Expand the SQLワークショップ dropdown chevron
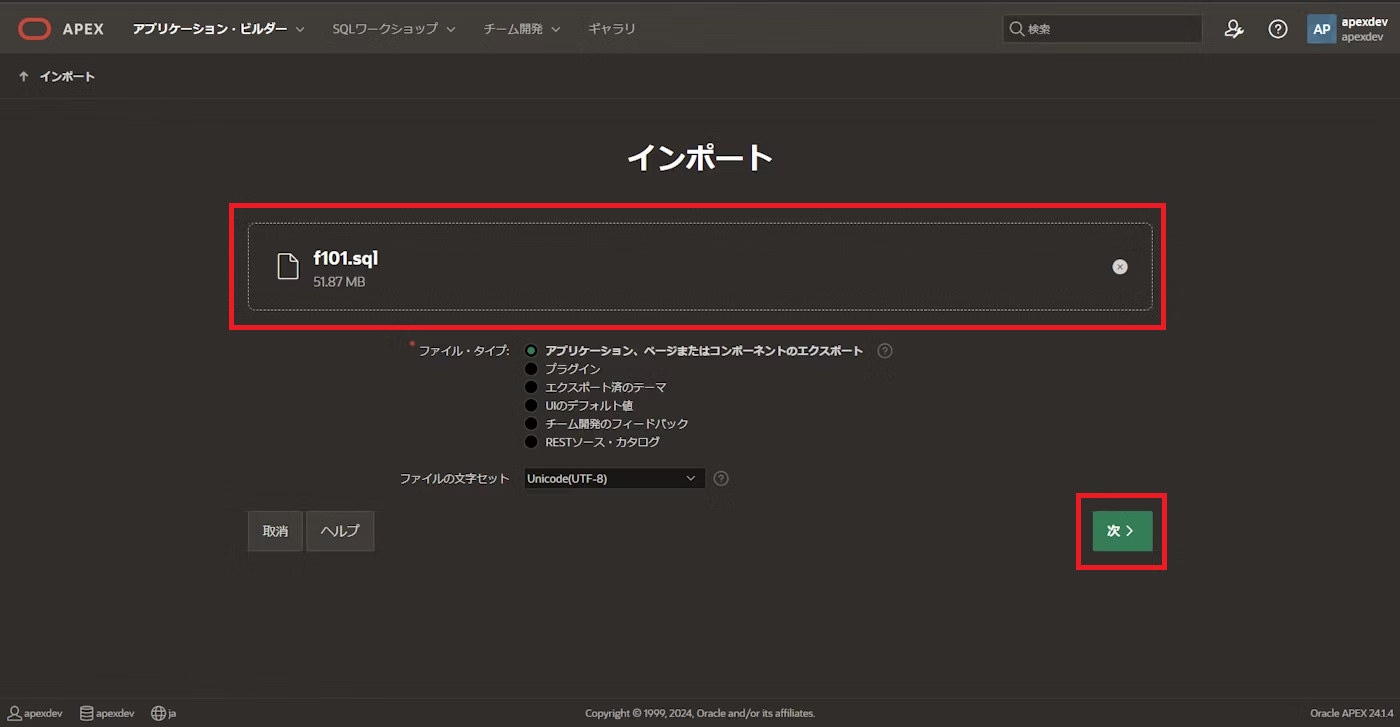 coord(451,30)
